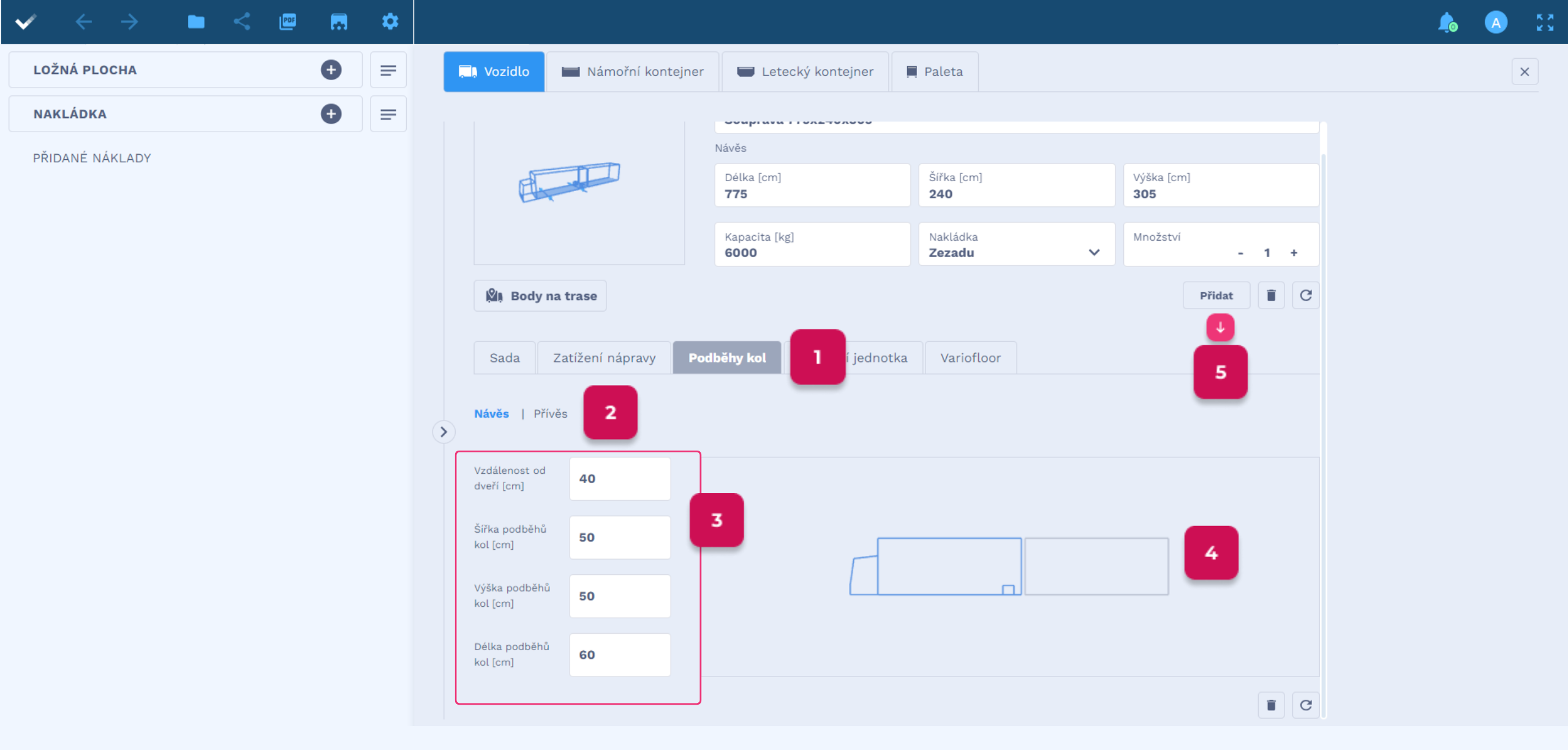Toggle fullscreen mode icon

(x=1545, y=23)
